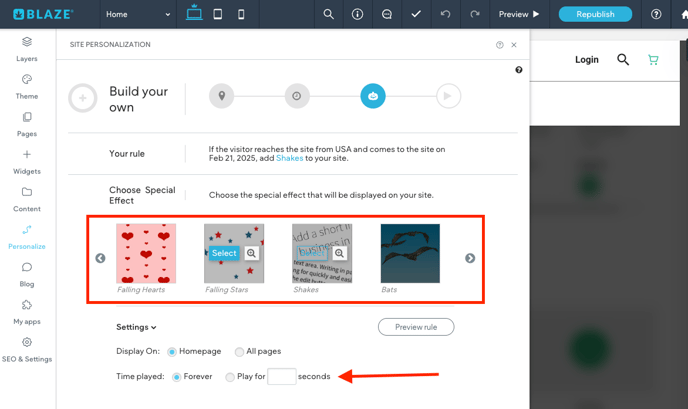Viewport: 688px width, 409px height.
Task: Open the Home page dropdown
Action: point(138,14)
